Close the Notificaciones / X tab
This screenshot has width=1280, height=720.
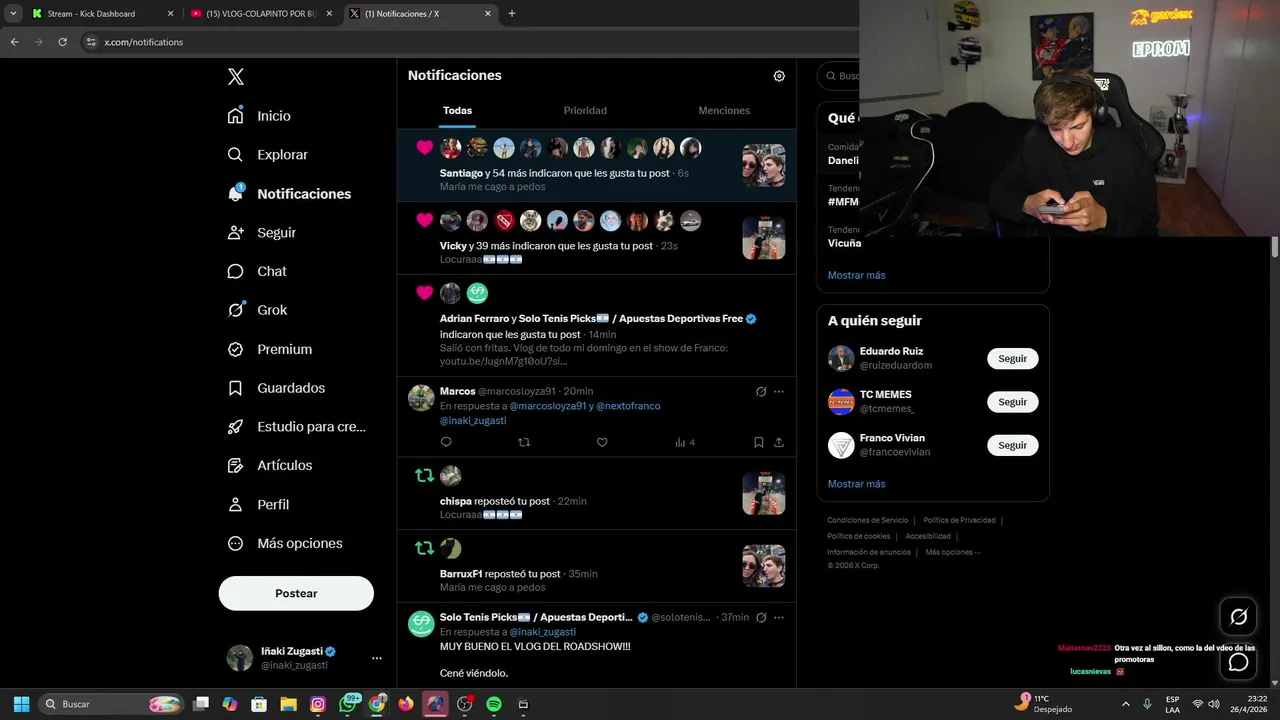point(488,14)
